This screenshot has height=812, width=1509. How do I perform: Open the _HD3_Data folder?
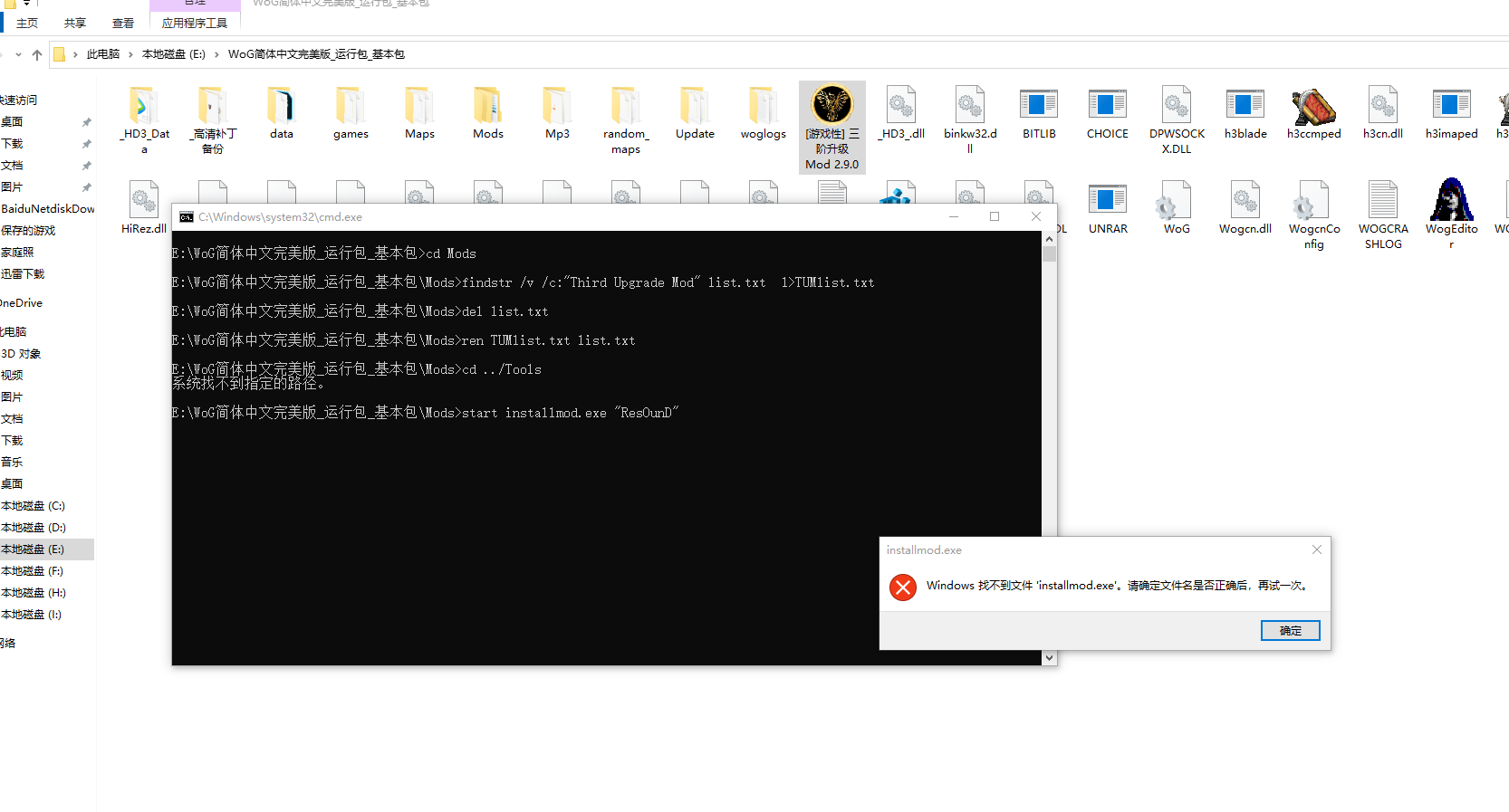(144, 120)
